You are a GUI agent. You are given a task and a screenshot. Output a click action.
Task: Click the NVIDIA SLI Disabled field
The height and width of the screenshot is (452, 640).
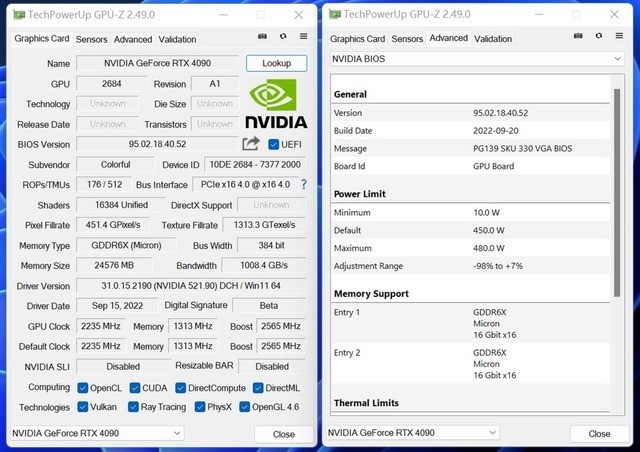point(123,366)
